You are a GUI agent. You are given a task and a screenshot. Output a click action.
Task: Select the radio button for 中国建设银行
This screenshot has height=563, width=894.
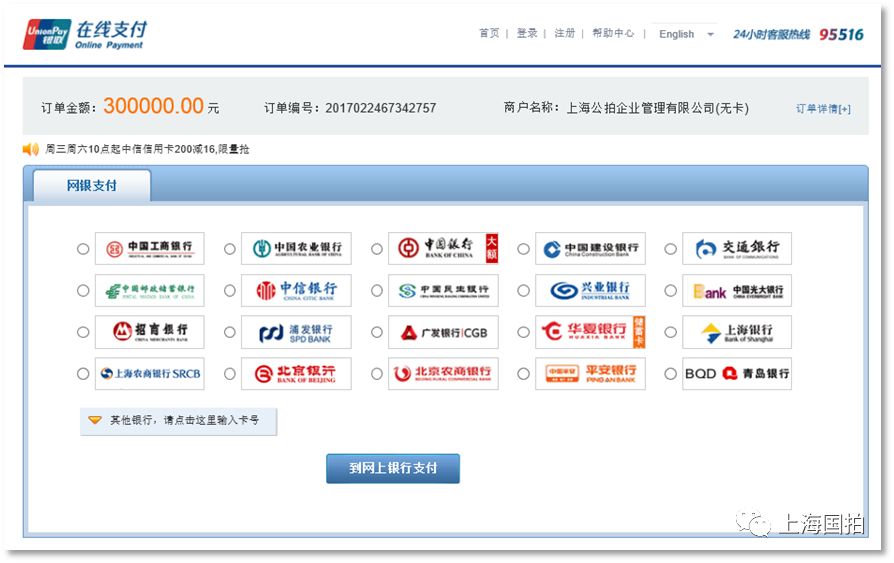pyautogui.click(x=523, y=249)
